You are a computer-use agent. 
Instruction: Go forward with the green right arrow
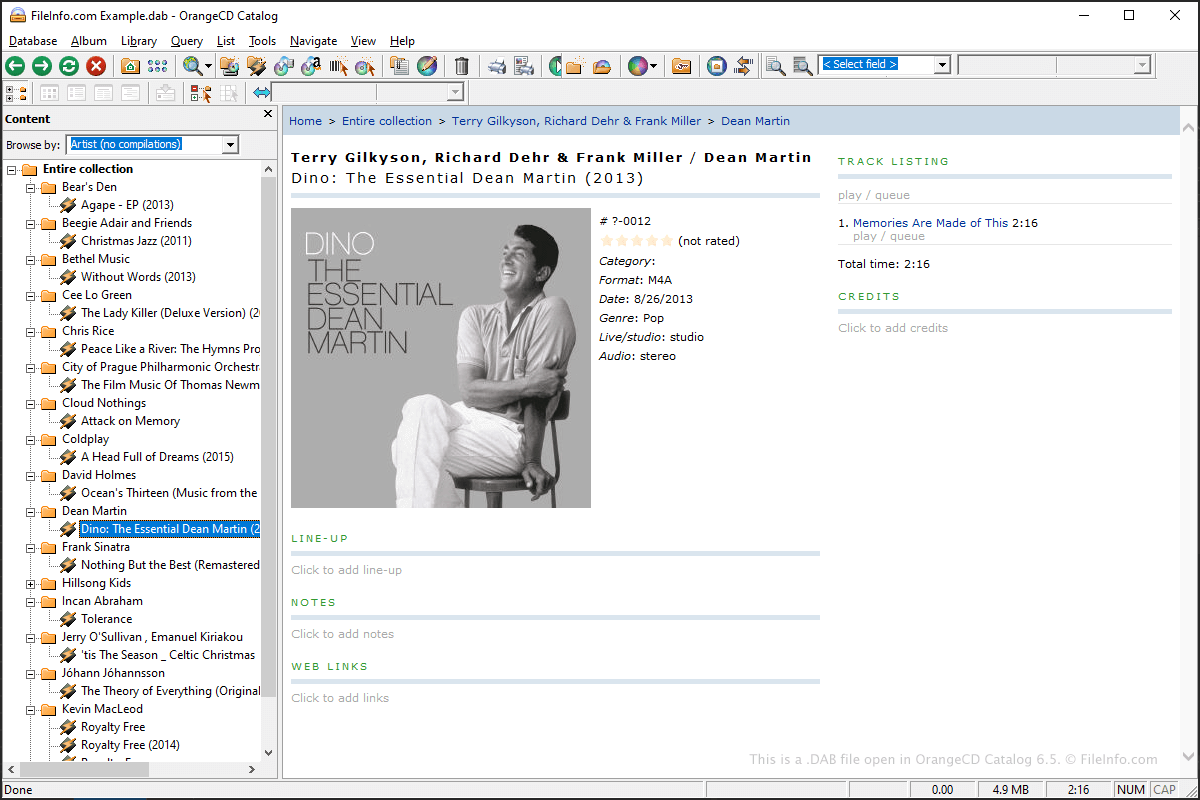click(42, 66)
